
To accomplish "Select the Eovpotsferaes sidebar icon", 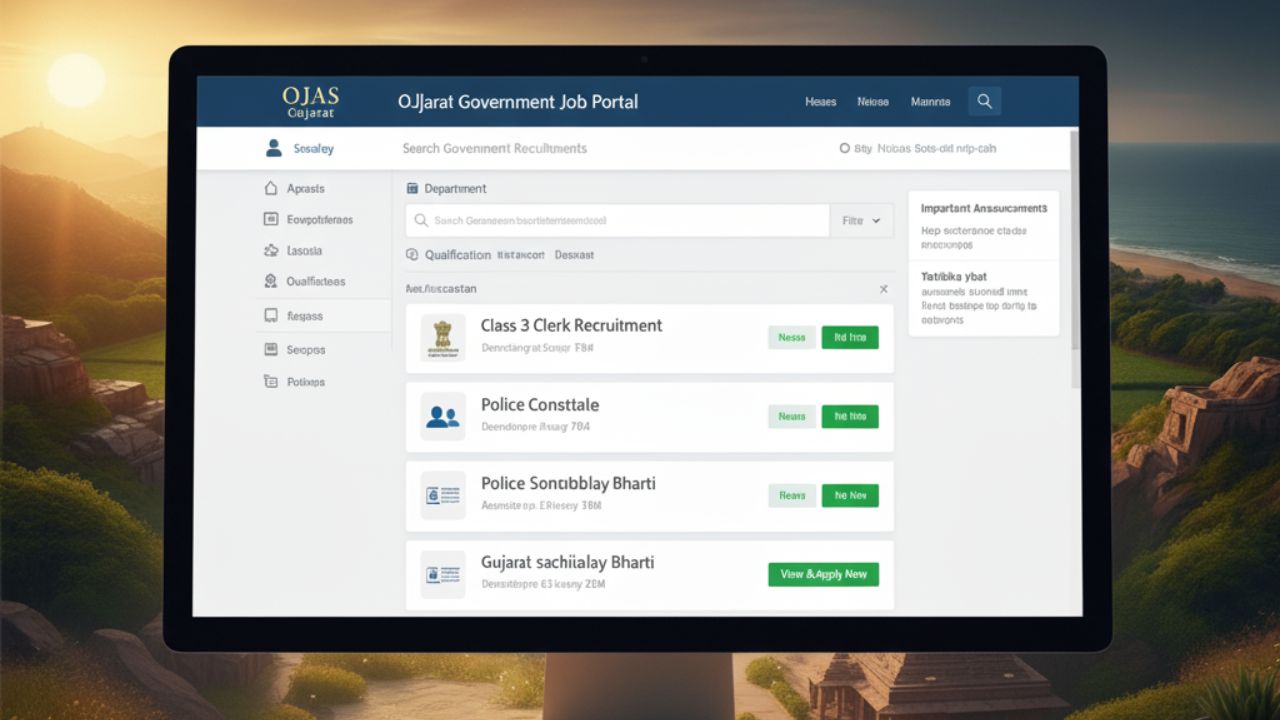I will [x=270, y=219].
